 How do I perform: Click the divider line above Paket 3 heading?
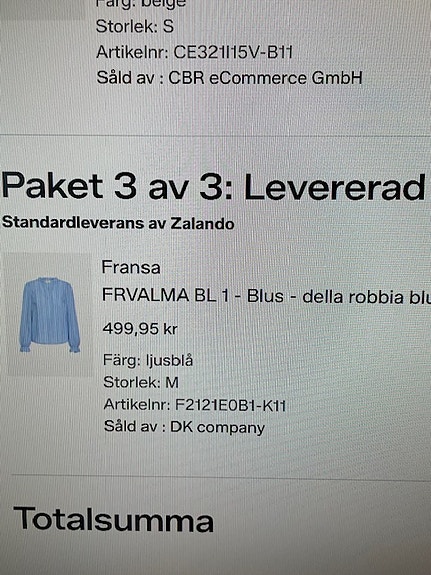pyautogui.click(x=215, y=135)
